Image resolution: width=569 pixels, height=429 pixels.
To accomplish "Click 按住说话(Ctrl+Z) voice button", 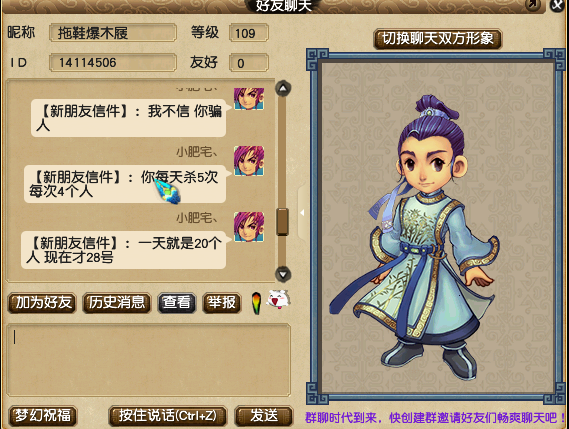I will point(168,416).
